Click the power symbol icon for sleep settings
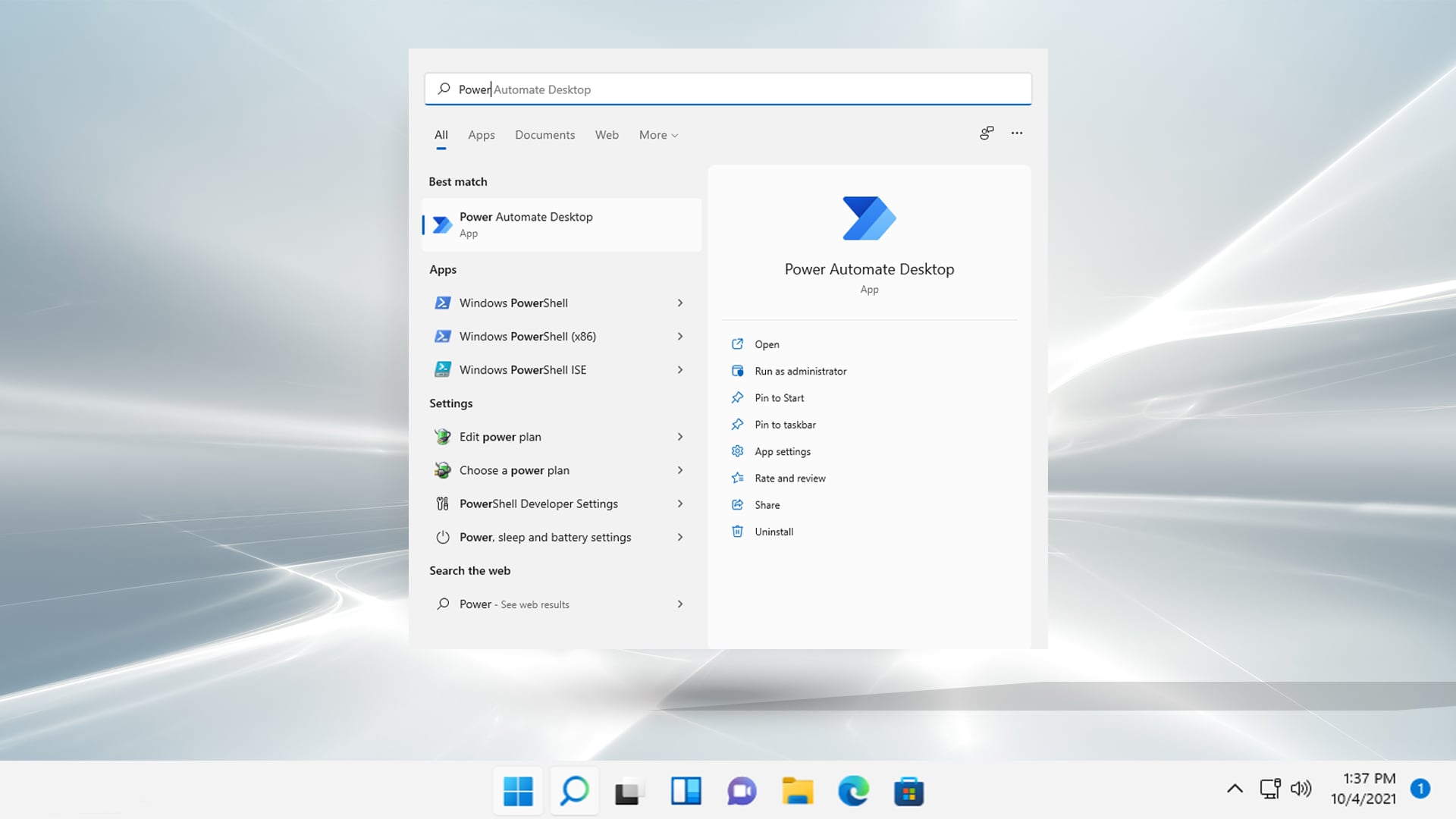1456x819 pixels. [443, 537]
